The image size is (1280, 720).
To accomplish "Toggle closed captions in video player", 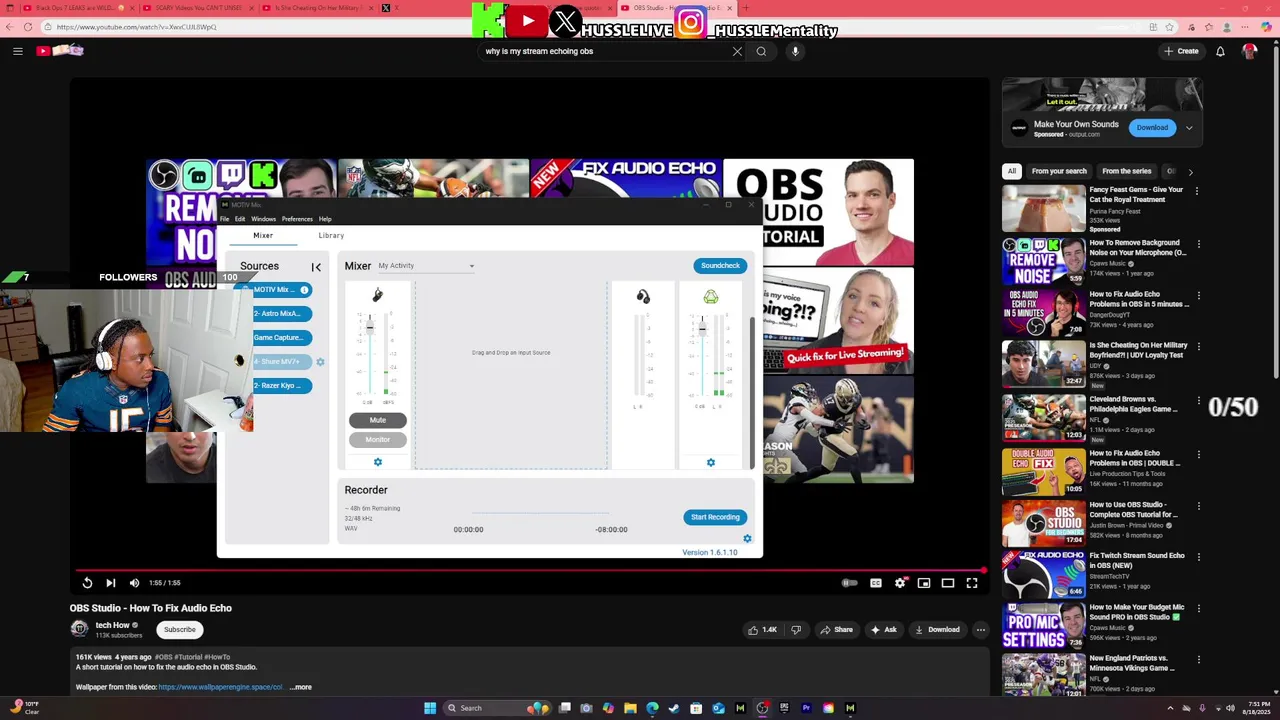I will tap(876, 583).
